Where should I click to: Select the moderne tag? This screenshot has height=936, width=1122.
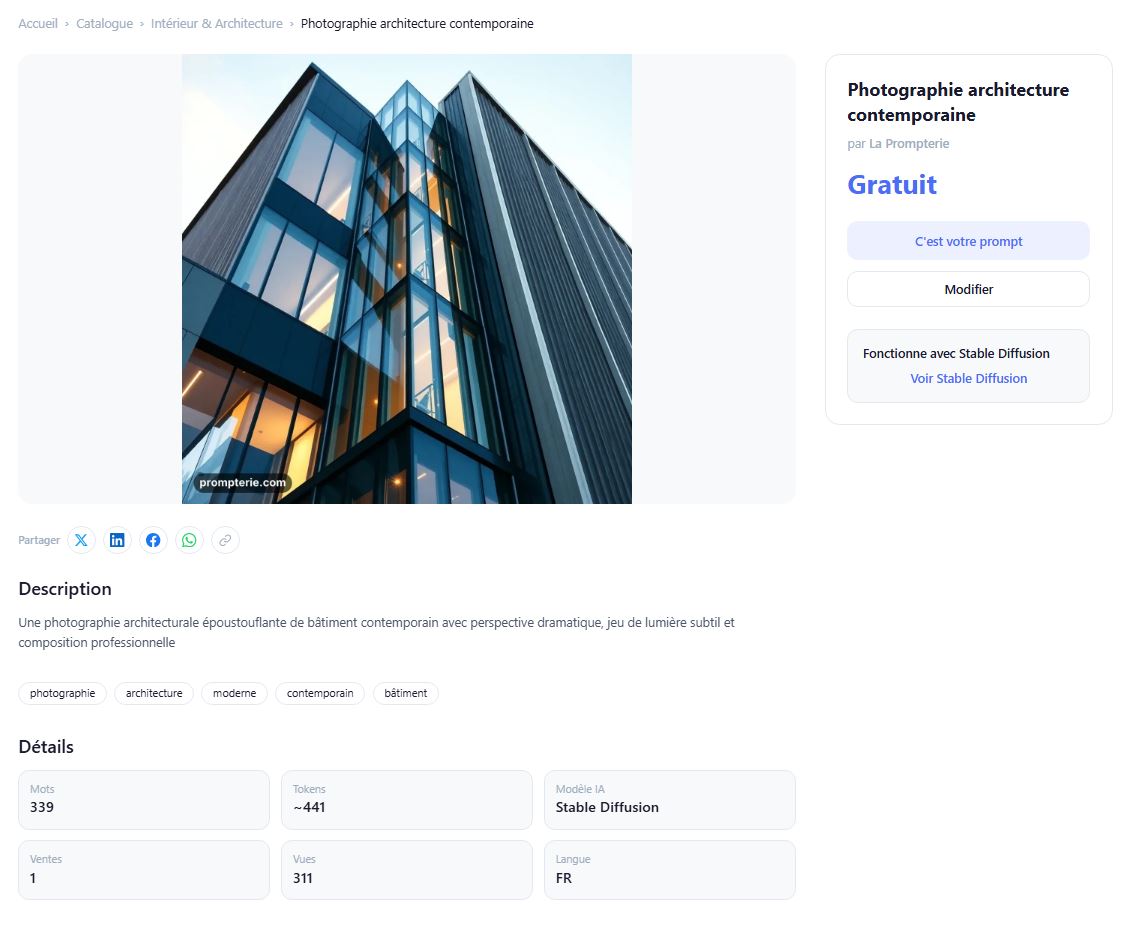(x=234, y=693)
